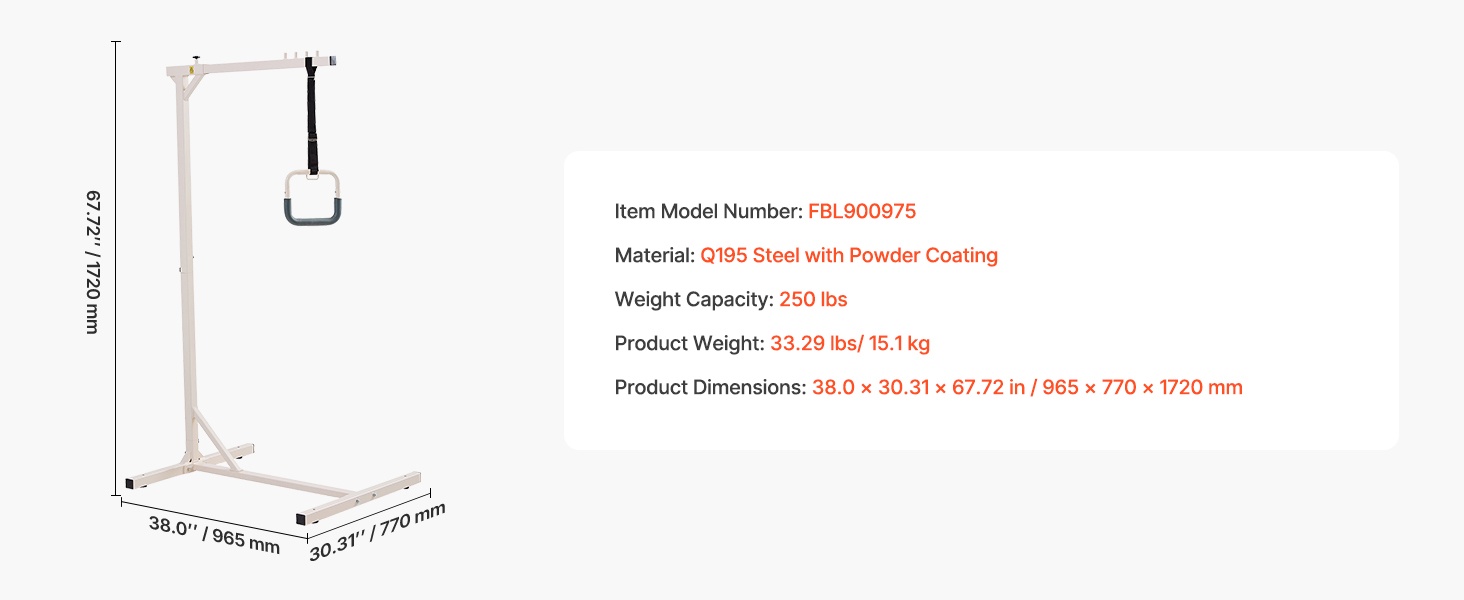Click the Material label
Image resolution: width=1464 pixels, height=600 pixels.
[654, 255]
